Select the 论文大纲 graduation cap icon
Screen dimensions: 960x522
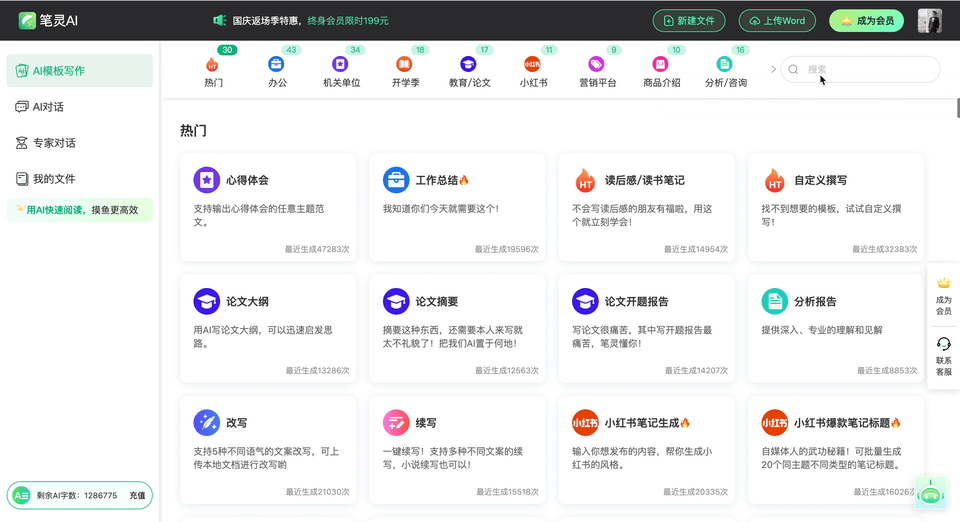tap(206, 301)
